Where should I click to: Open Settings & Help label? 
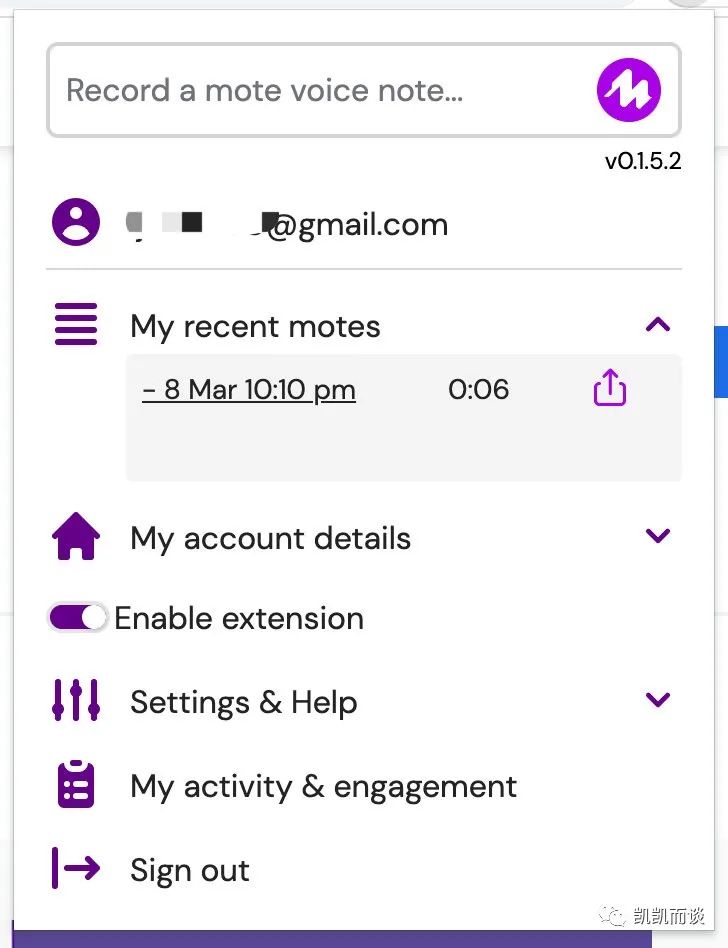coord(244,703)
